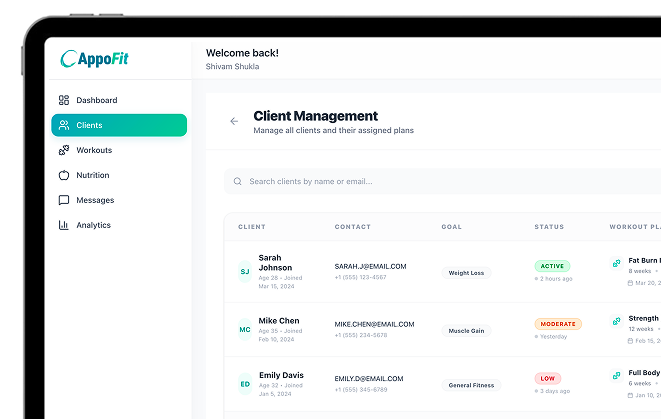Click the Analytics menu item
Viewport: 661px width, 419px height.
point(94,225)
